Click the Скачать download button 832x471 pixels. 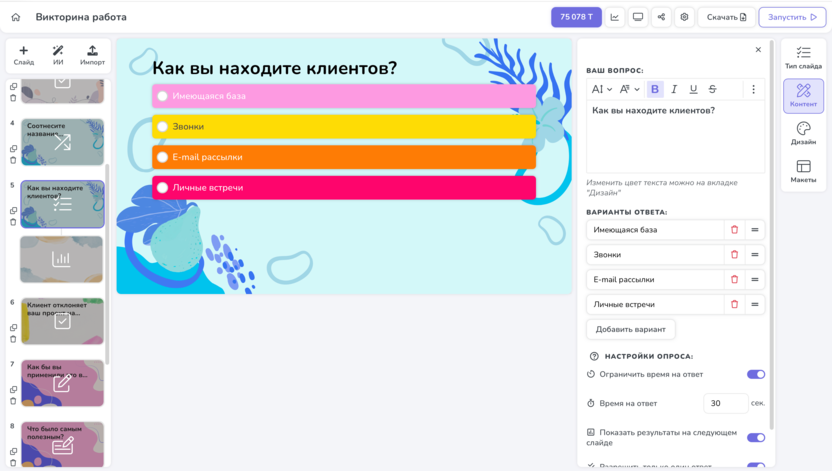click(x=726, y=17)
